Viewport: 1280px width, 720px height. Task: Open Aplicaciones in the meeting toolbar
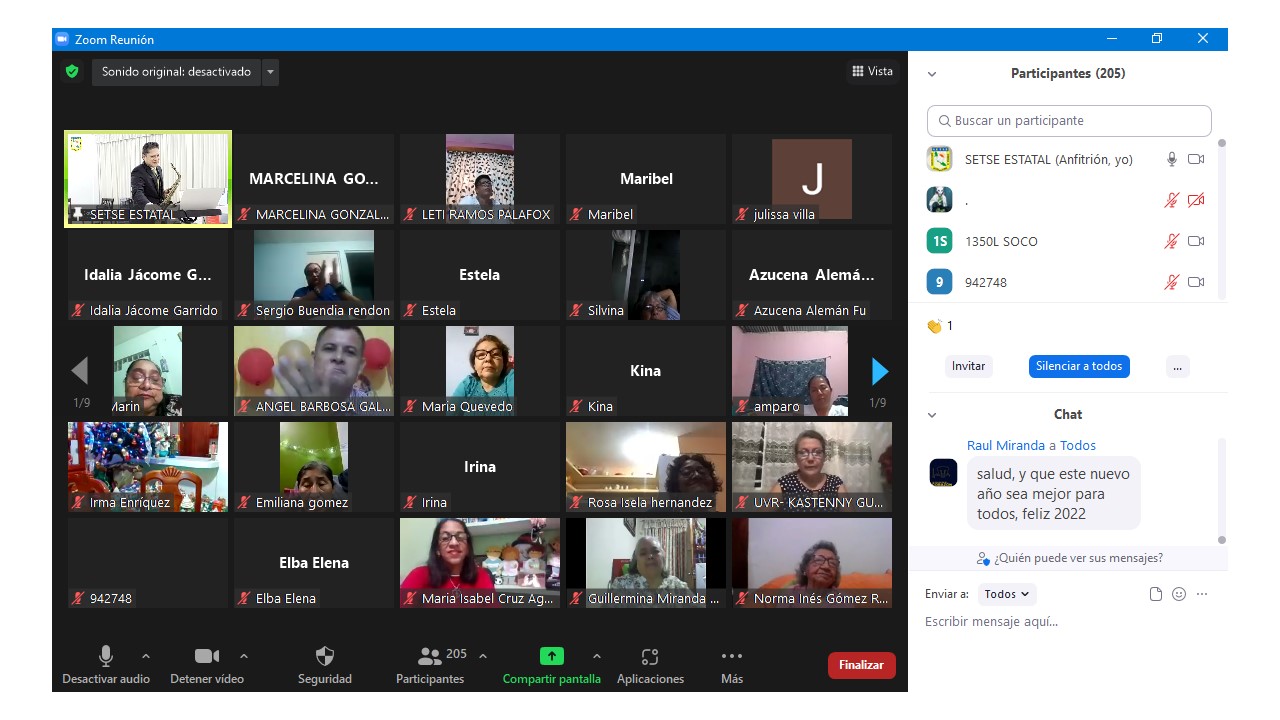650,665
